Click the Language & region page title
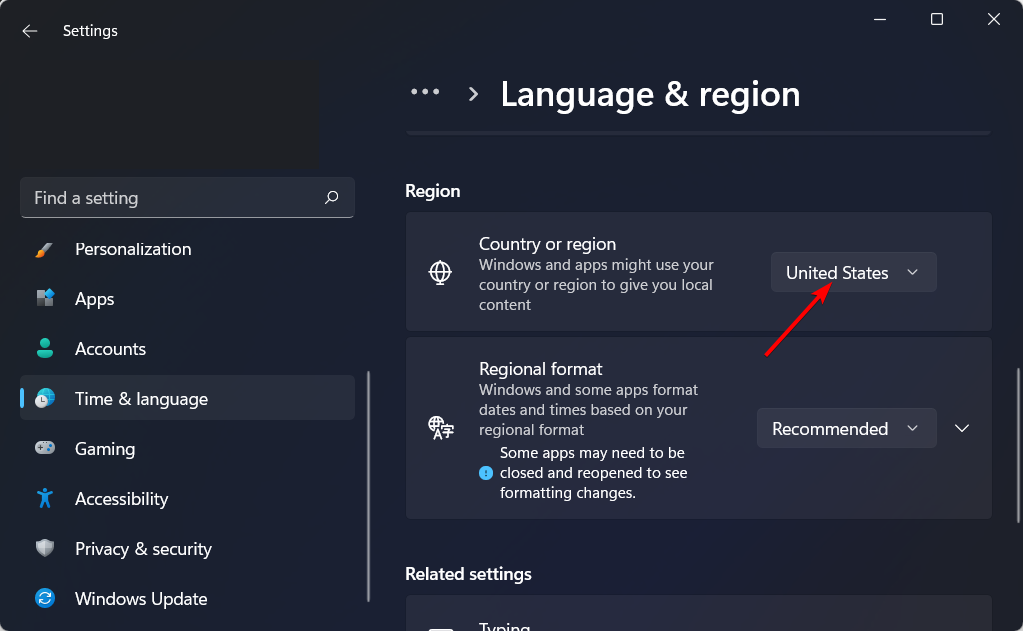The image size is (1023, 631). click(x=650, y=94)
